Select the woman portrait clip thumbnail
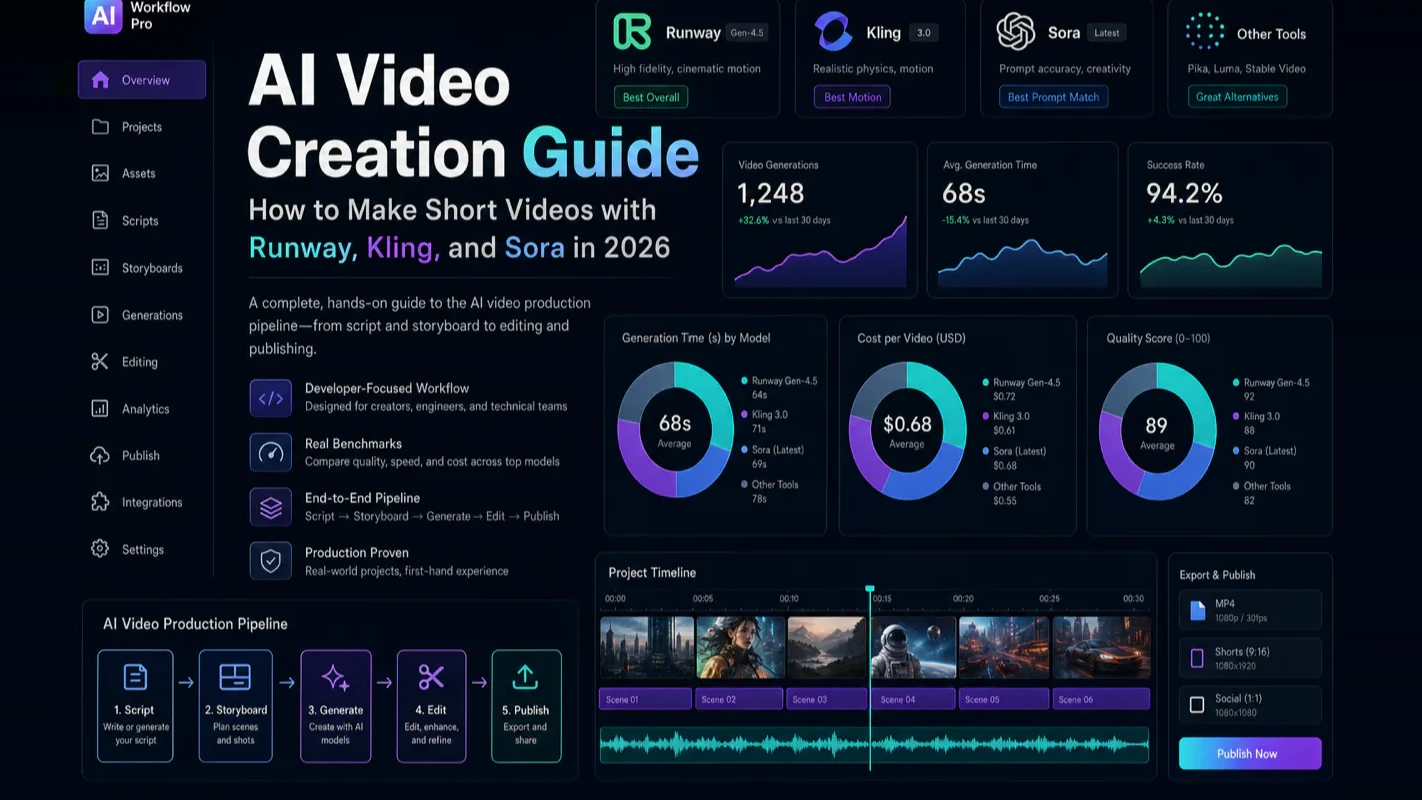The image size is (1422, 800). click(740, 648)
